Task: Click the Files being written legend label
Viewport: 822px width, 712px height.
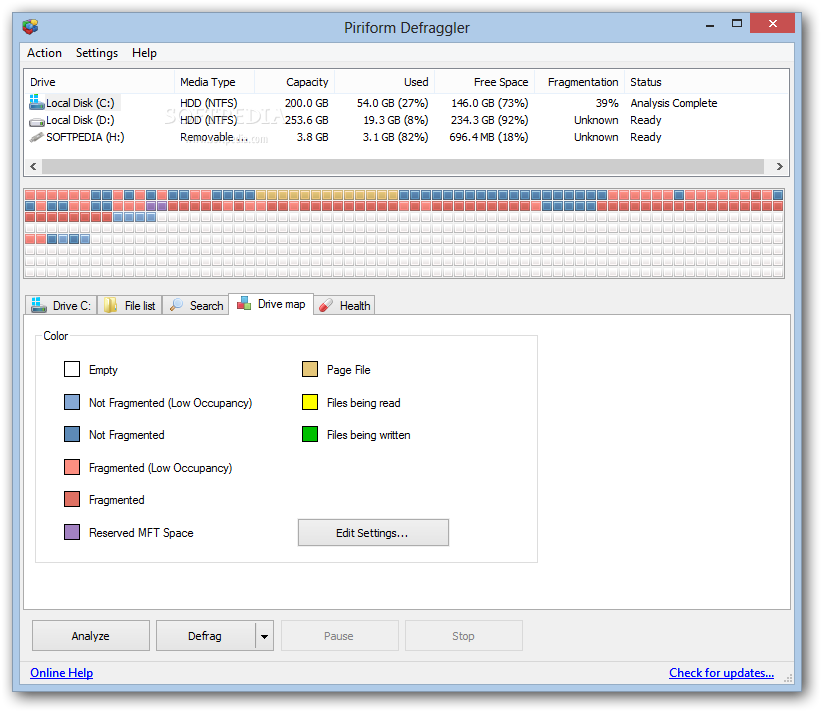Action: 369,435
